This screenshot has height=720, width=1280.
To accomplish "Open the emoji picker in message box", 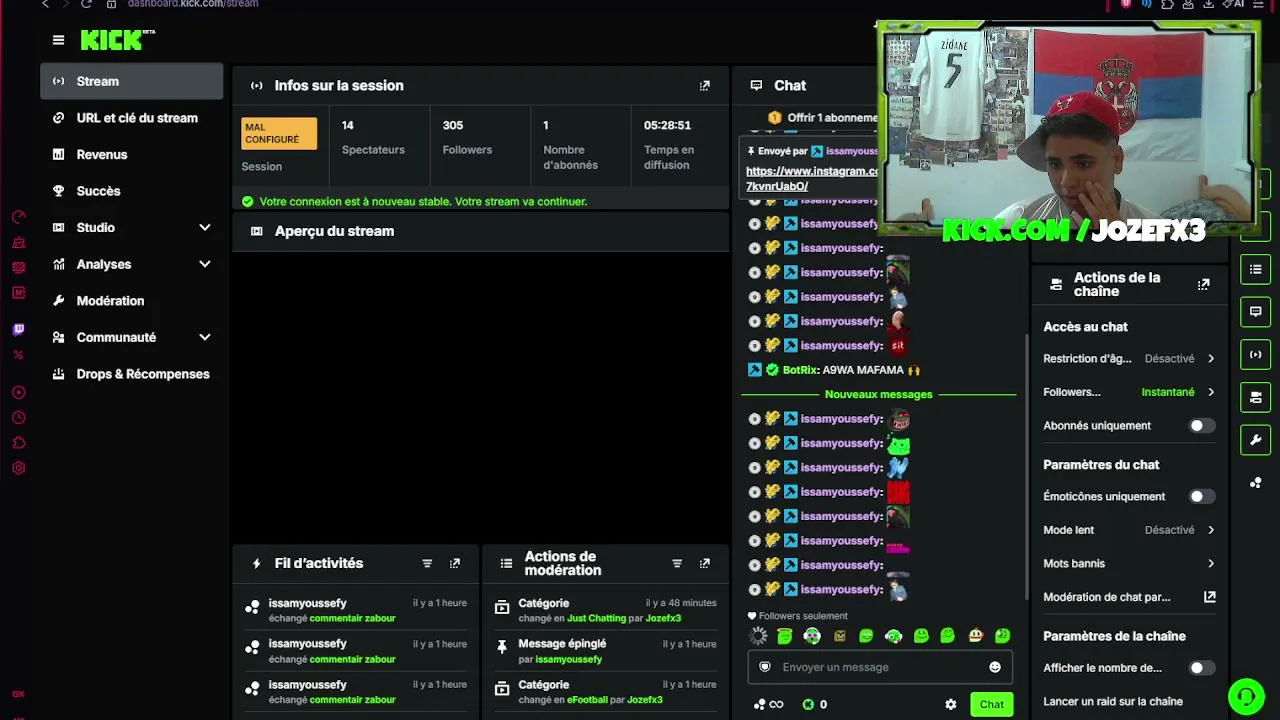I will (x=995, y=667).
